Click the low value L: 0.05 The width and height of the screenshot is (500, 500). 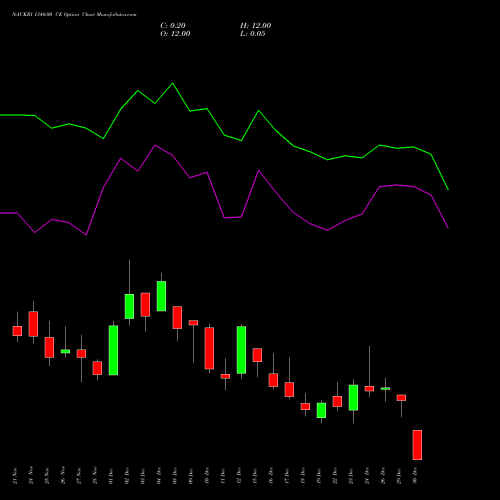pos(253,34)
